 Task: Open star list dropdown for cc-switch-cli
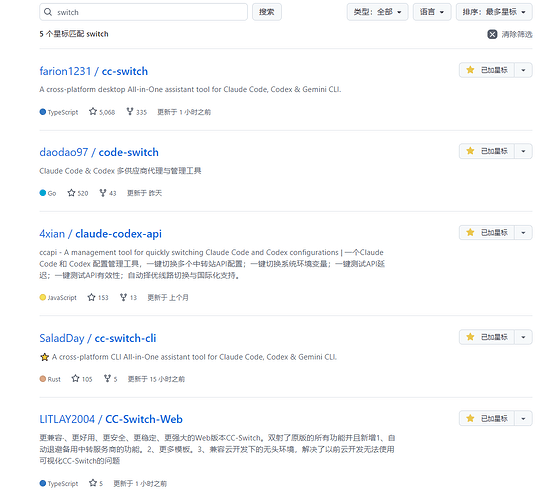coord(523,337)
